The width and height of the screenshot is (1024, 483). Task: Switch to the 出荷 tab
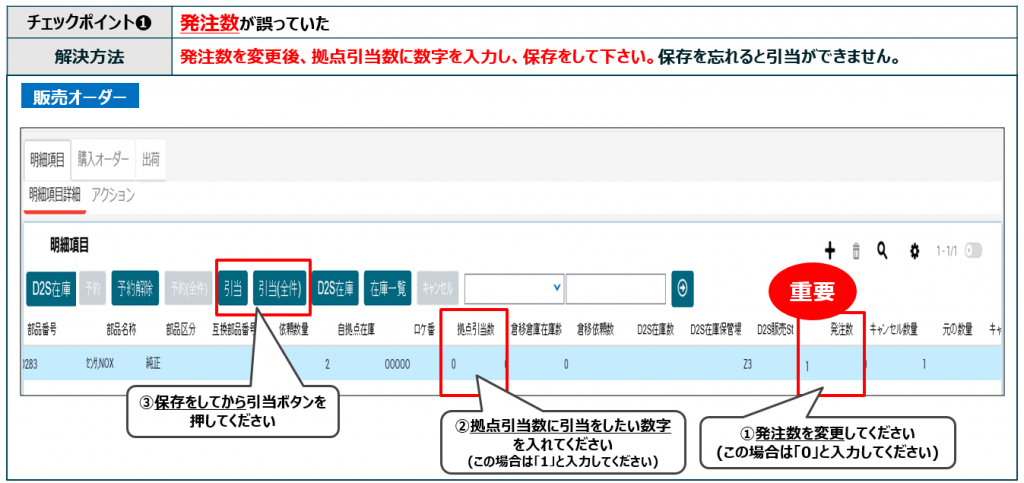151,159
